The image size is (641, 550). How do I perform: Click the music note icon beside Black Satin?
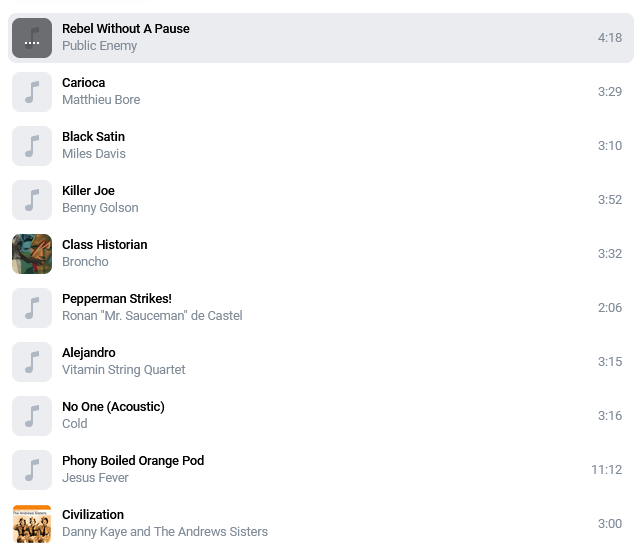click(32, 146)
